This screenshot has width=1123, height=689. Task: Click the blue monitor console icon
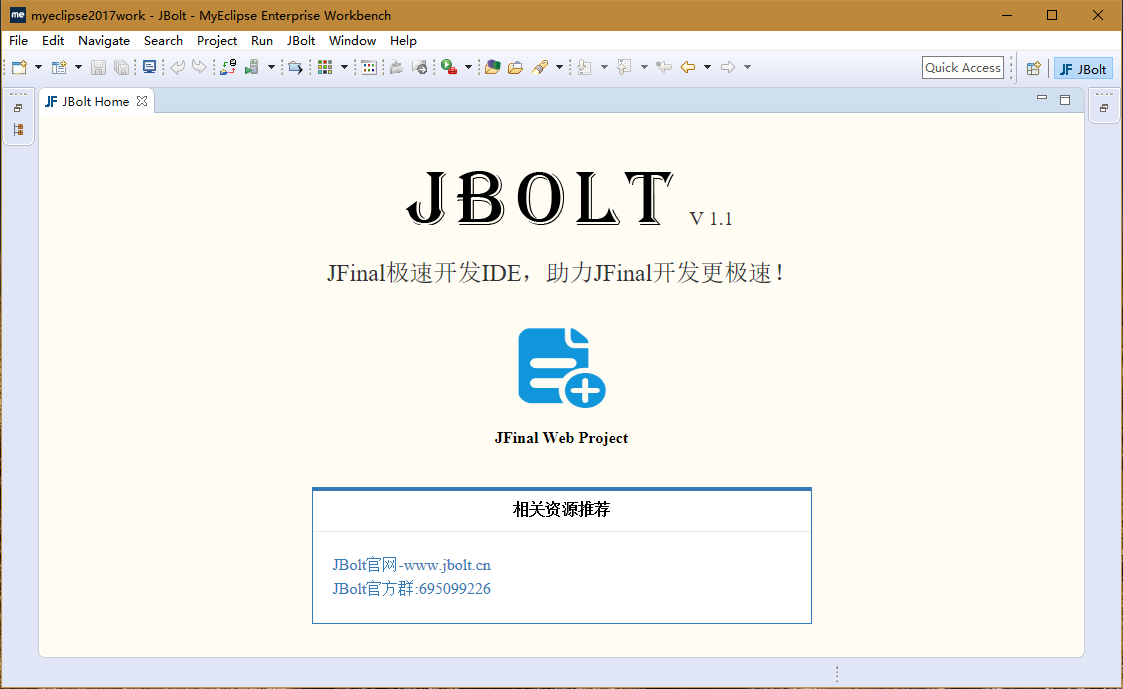point(149,67)
